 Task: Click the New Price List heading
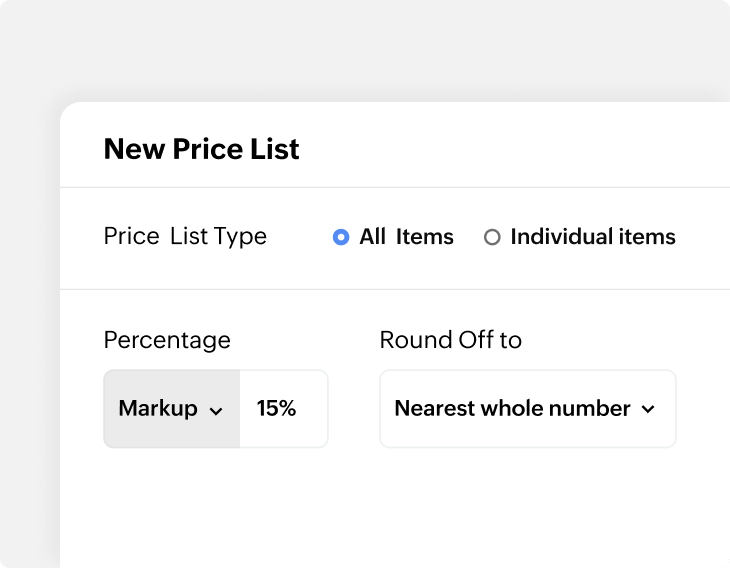tap(201, 149)
